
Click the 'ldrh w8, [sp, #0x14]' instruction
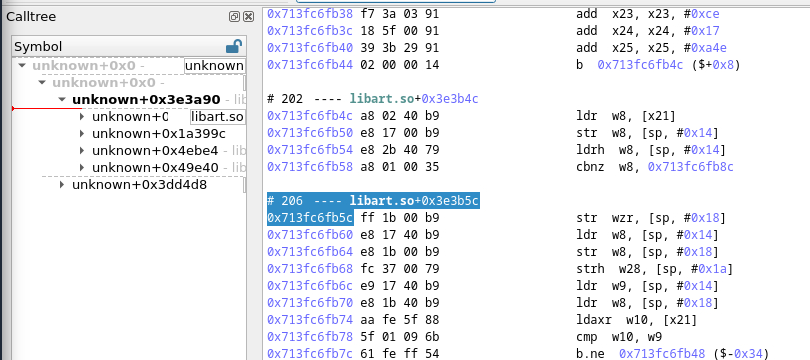coord(651,150)
